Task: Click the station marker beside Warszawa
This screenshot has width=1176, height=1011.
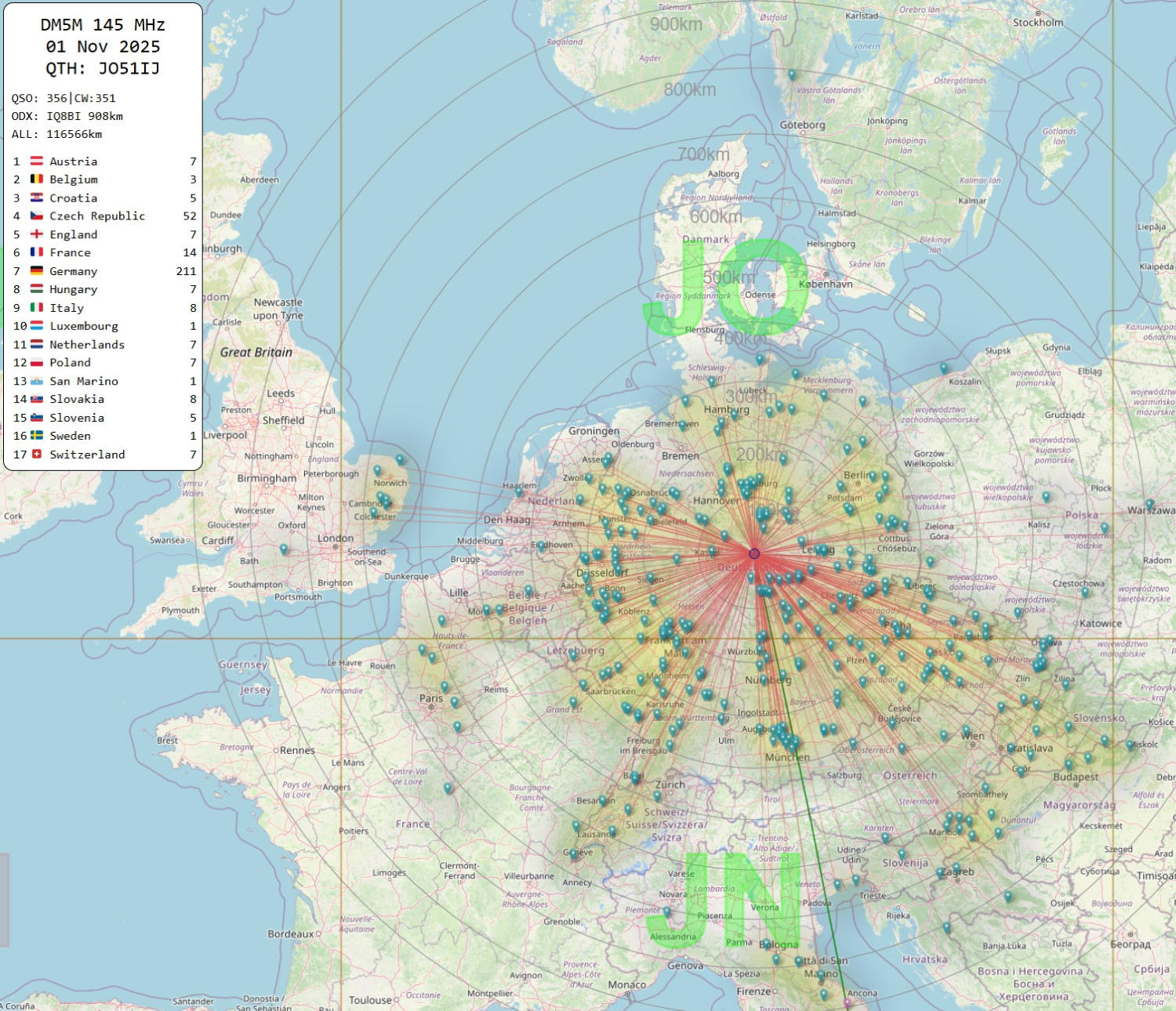Action: (1149, 504)
